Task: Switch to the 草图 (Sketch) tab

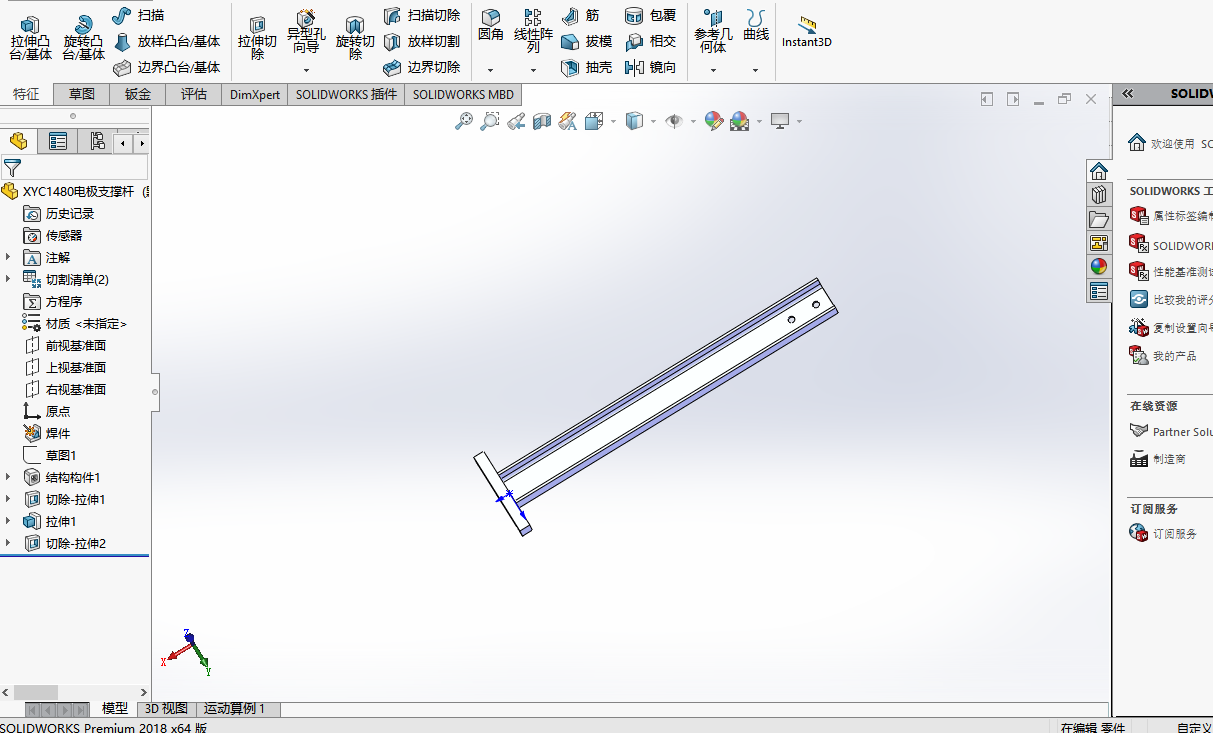Action: pyautogui.click(x=82, y=94)
